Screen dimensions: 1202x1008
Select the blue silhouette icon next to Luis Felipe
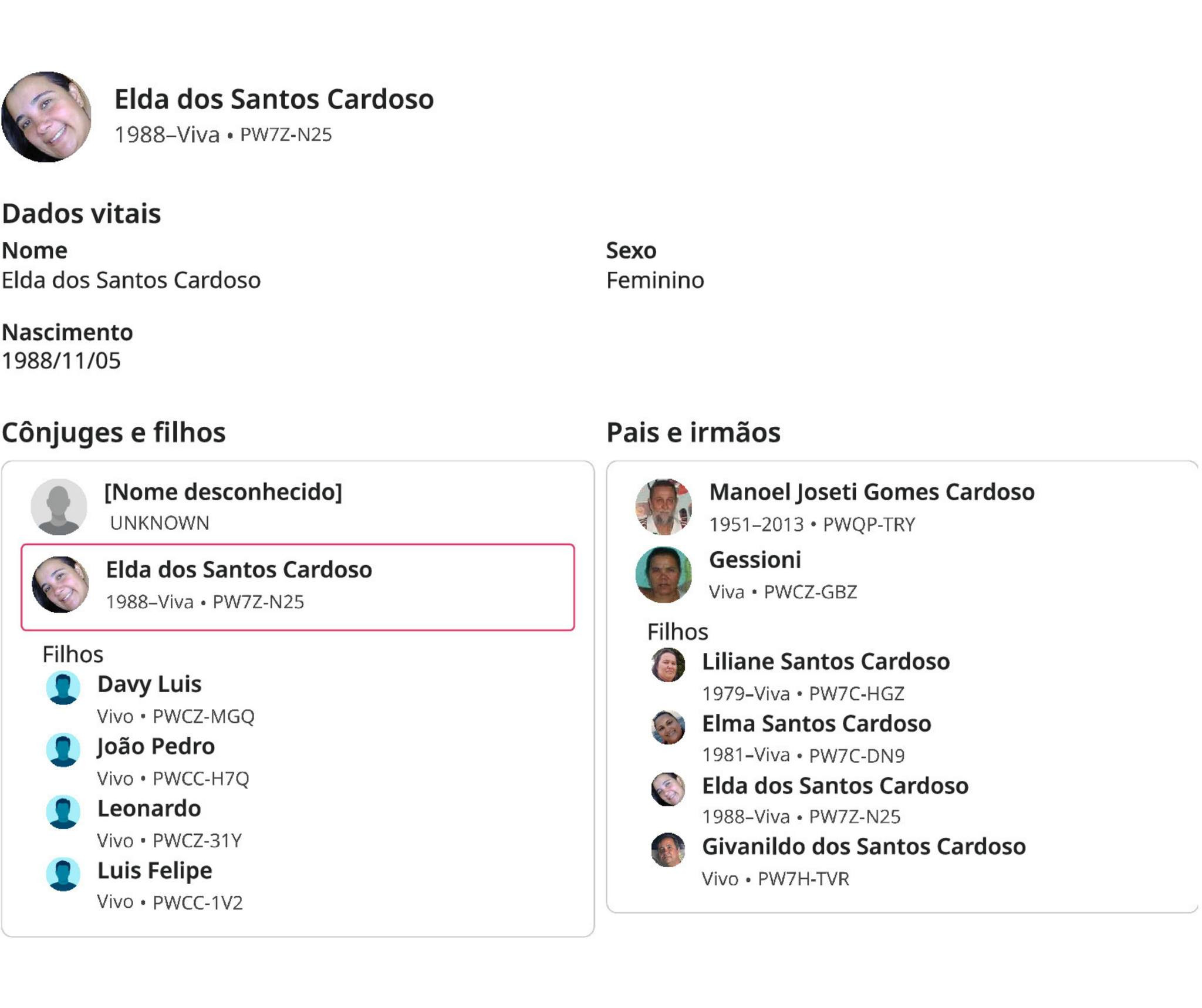63,874
